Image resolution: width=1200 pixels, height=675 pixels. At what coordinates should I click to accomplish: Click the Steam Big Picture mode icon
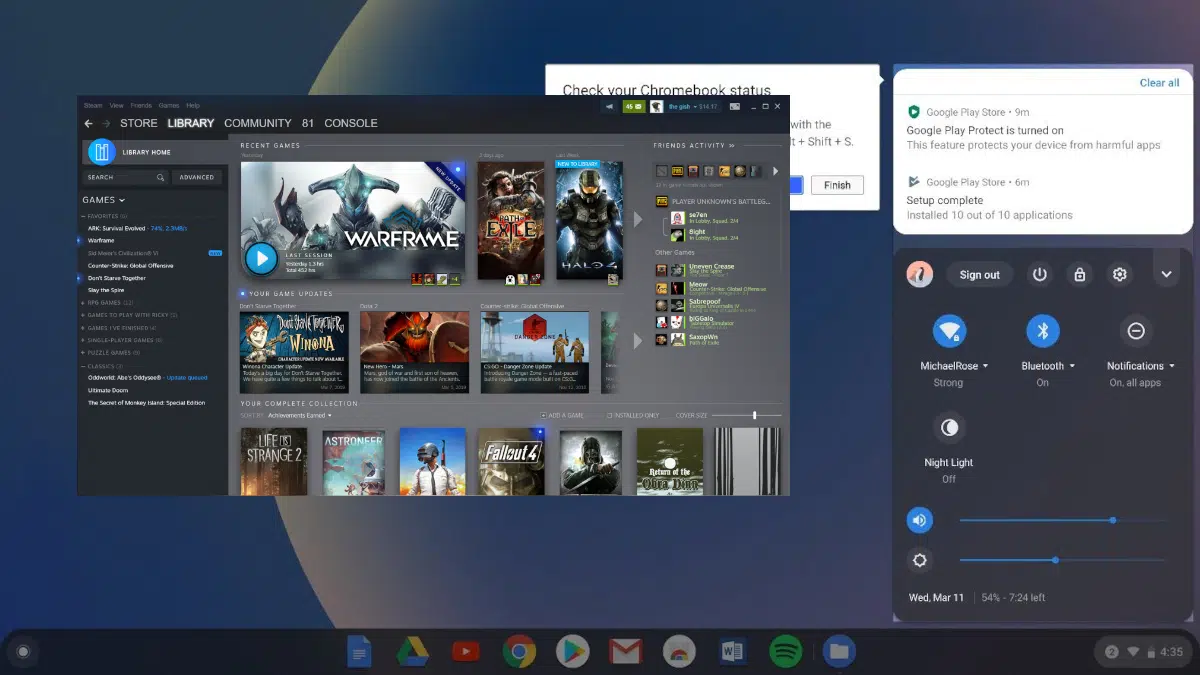click(x=735, y=106)
